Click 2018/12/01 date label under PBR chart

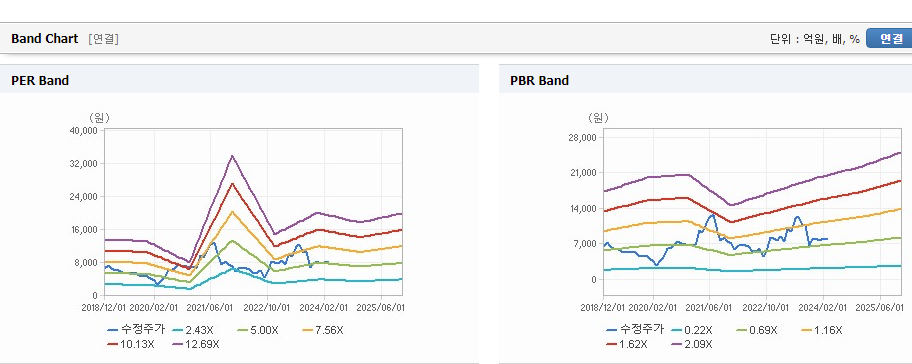pos(603,307)
